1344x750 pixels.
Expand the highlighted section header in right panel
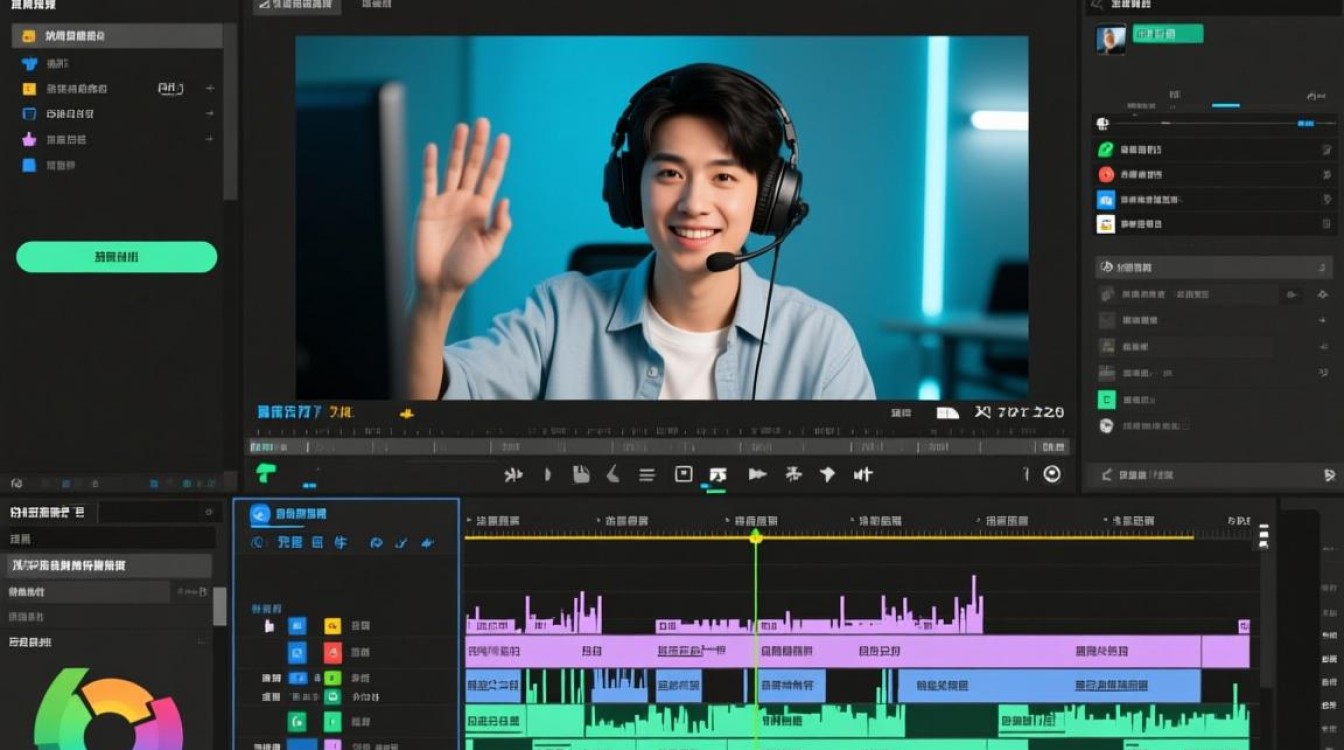coord(1212,267)
